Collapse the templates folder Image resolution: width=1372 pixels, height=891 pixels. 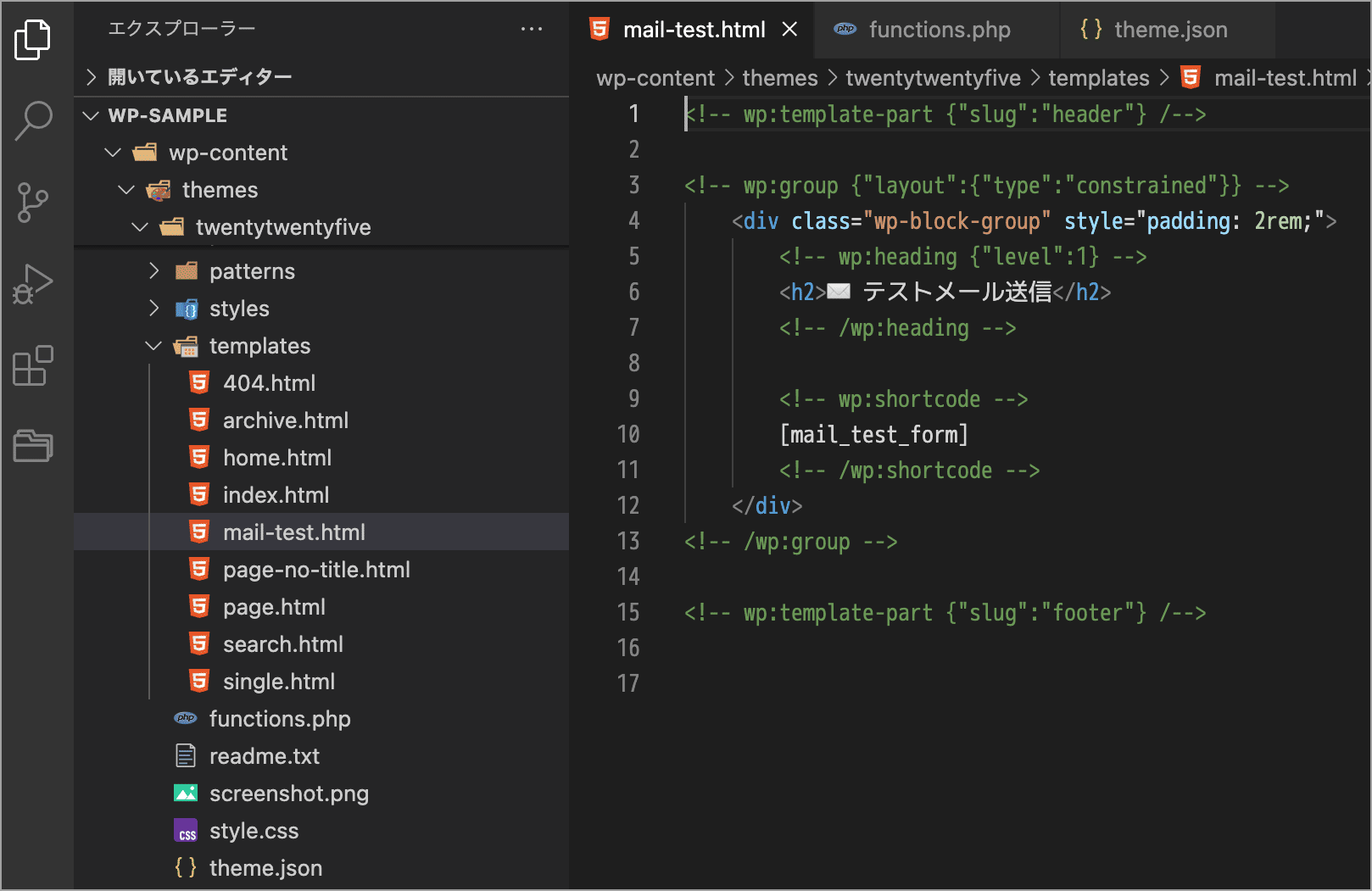pyautogui.click(x=153, y=346)
